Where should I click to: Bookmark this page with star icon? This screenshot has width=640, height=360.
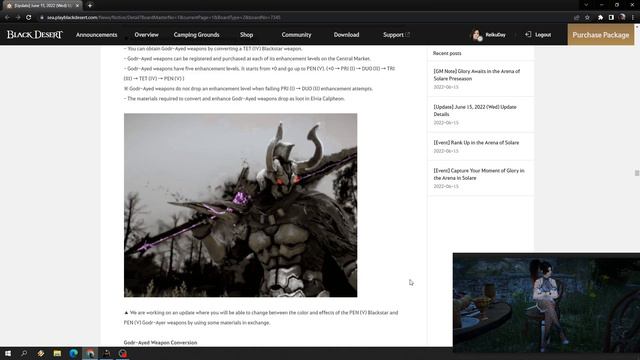[x=587, y=18]
